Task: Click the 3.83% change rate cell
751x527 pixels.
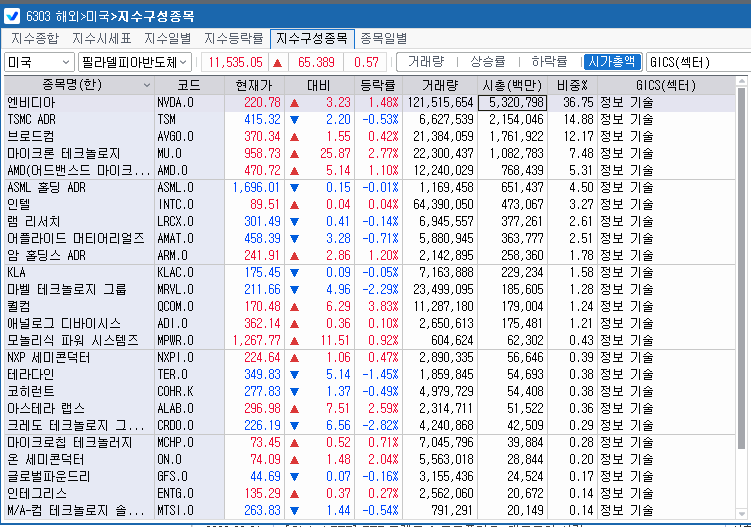Action: point(378,307)
